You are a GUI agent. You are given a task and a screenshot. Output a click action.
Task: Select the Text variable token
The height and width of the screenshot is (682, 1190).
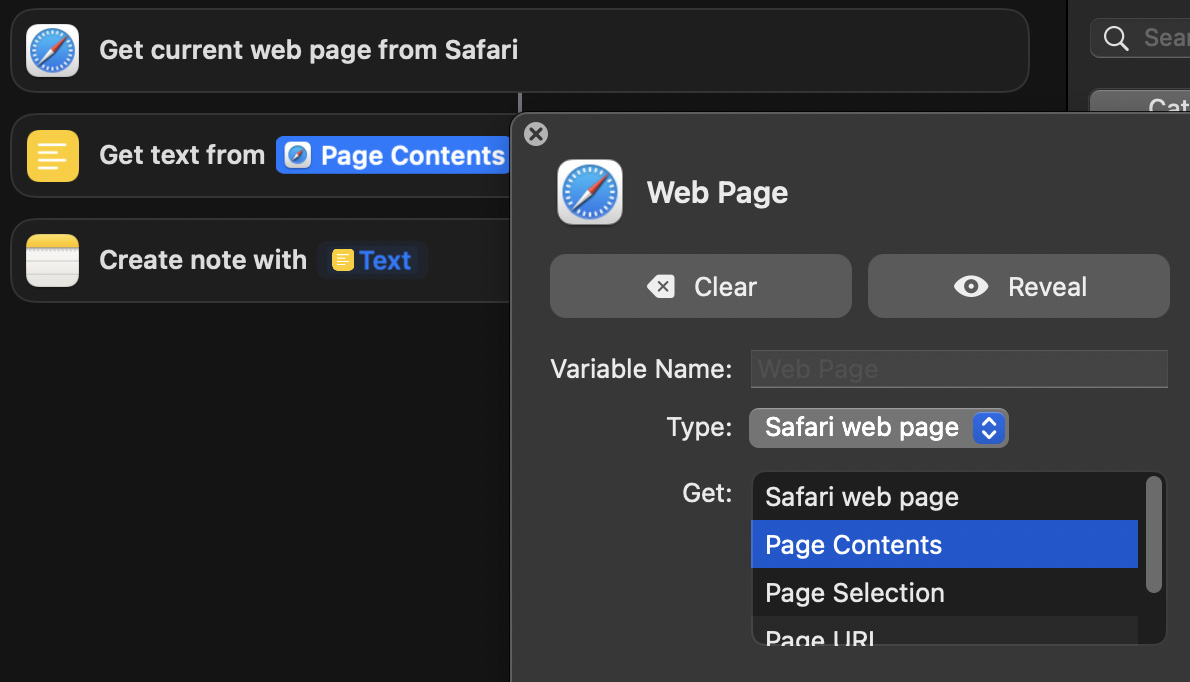[372, 260]
